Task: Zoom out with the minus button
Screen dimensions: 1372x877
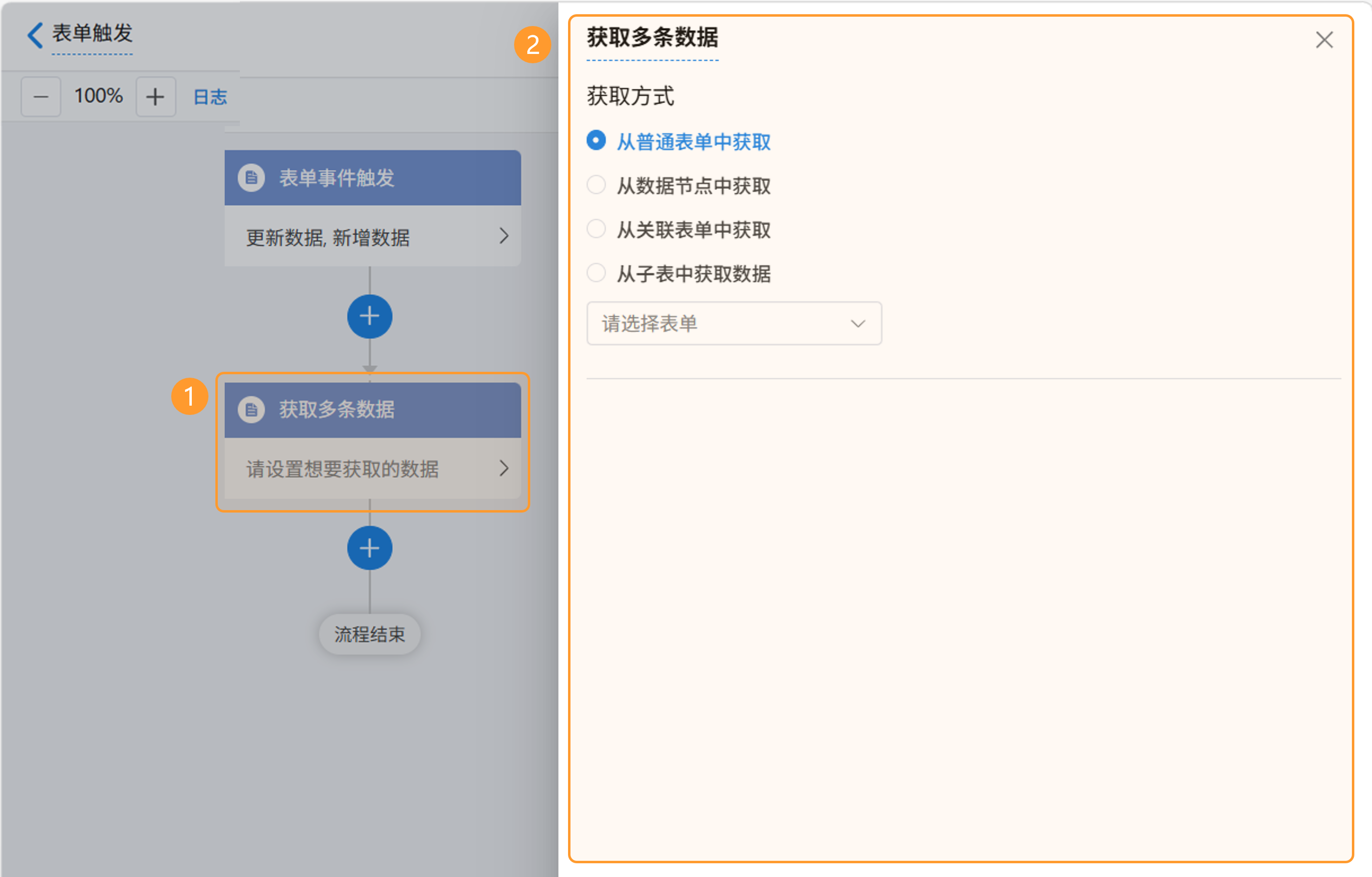Action: 41,97
